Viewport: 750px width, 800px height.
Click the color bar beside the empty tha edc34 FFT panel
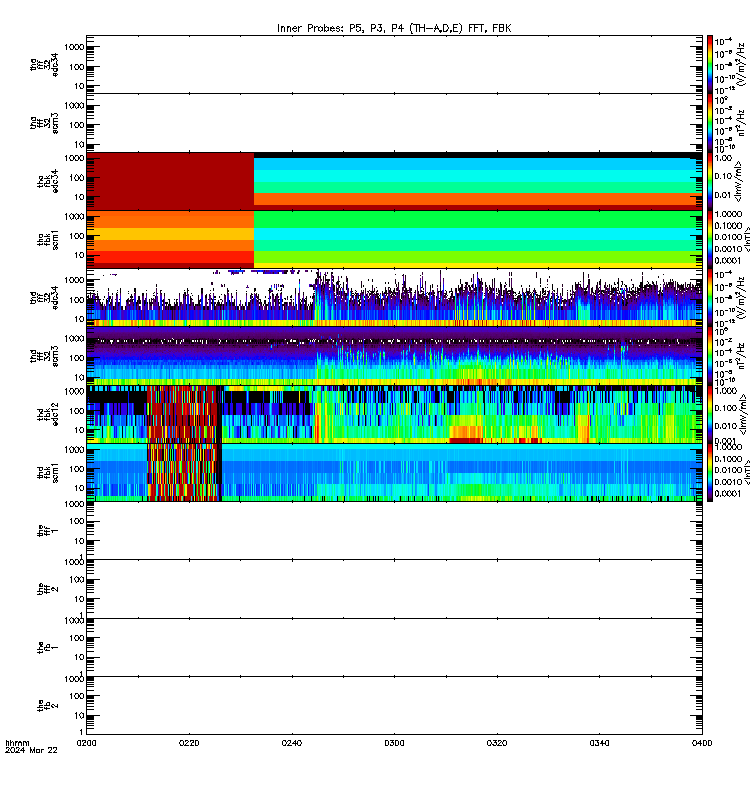point(710,64)
